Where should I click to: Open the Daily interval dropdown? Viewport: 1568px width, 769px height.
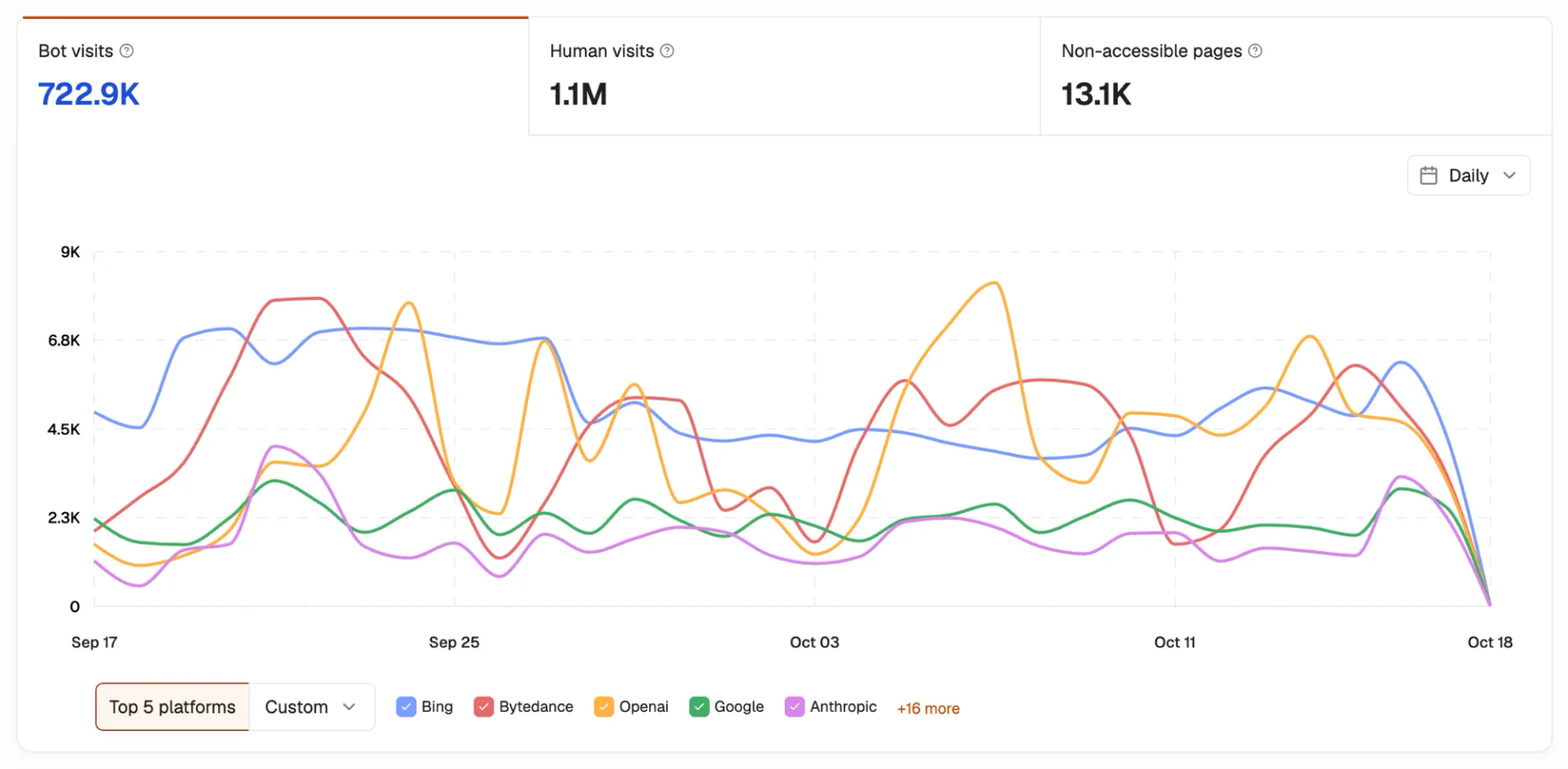[1468, 176]
